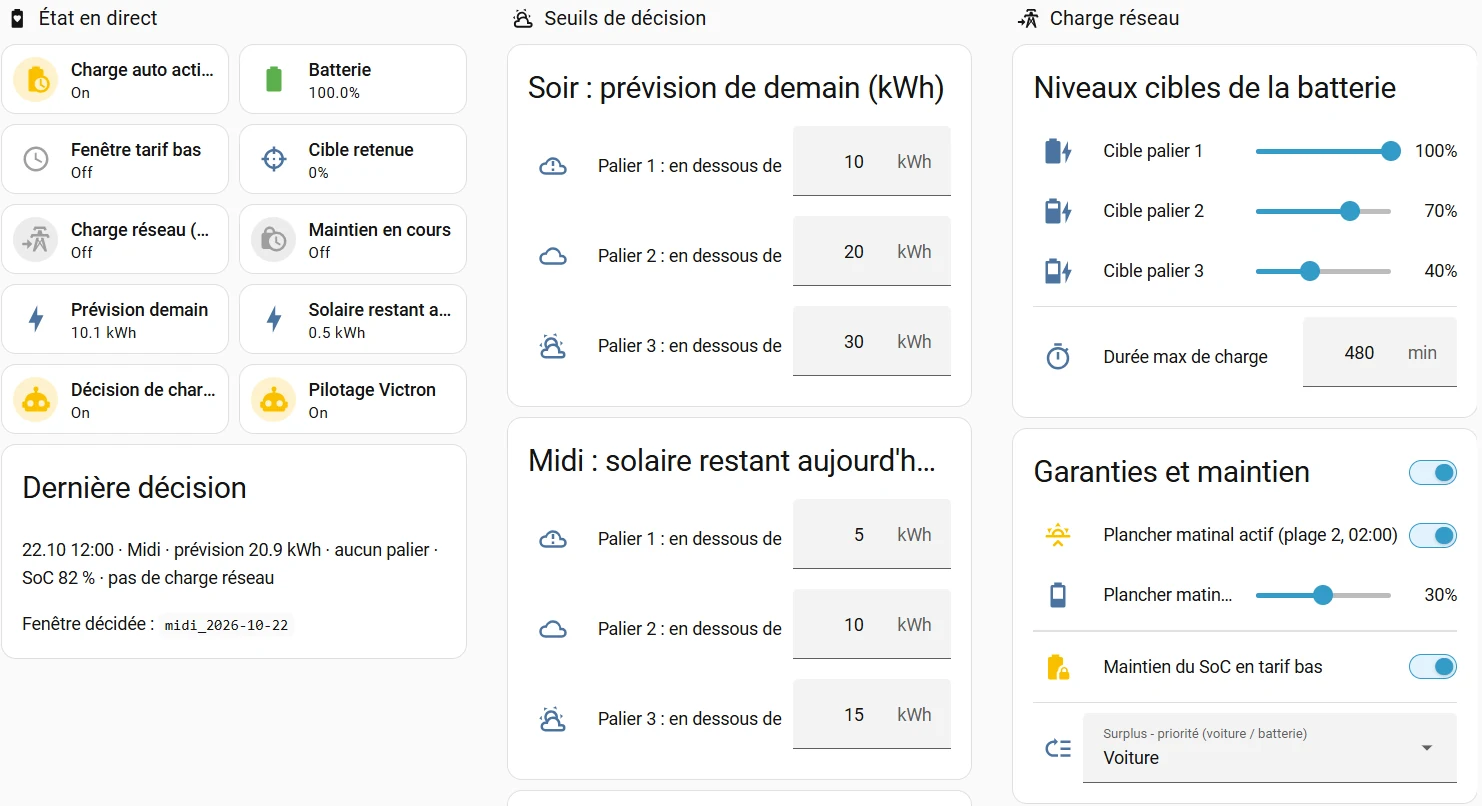
Task: Edit Midi Palier 3 threshold field
Action: tap(872, 714)
